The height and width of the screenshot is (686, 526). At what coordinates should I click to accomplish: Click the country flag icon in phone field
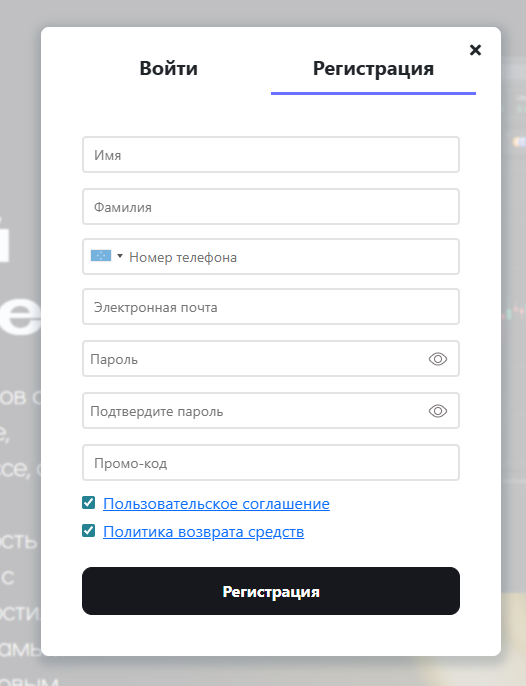(101, 256)
